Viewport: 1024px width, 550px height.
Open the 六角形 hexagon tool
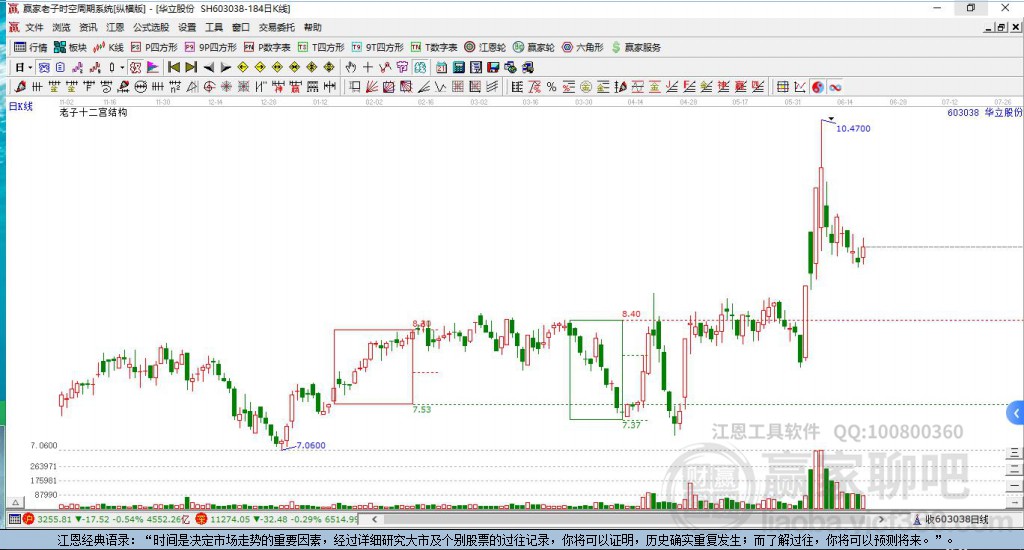point(583,47)
